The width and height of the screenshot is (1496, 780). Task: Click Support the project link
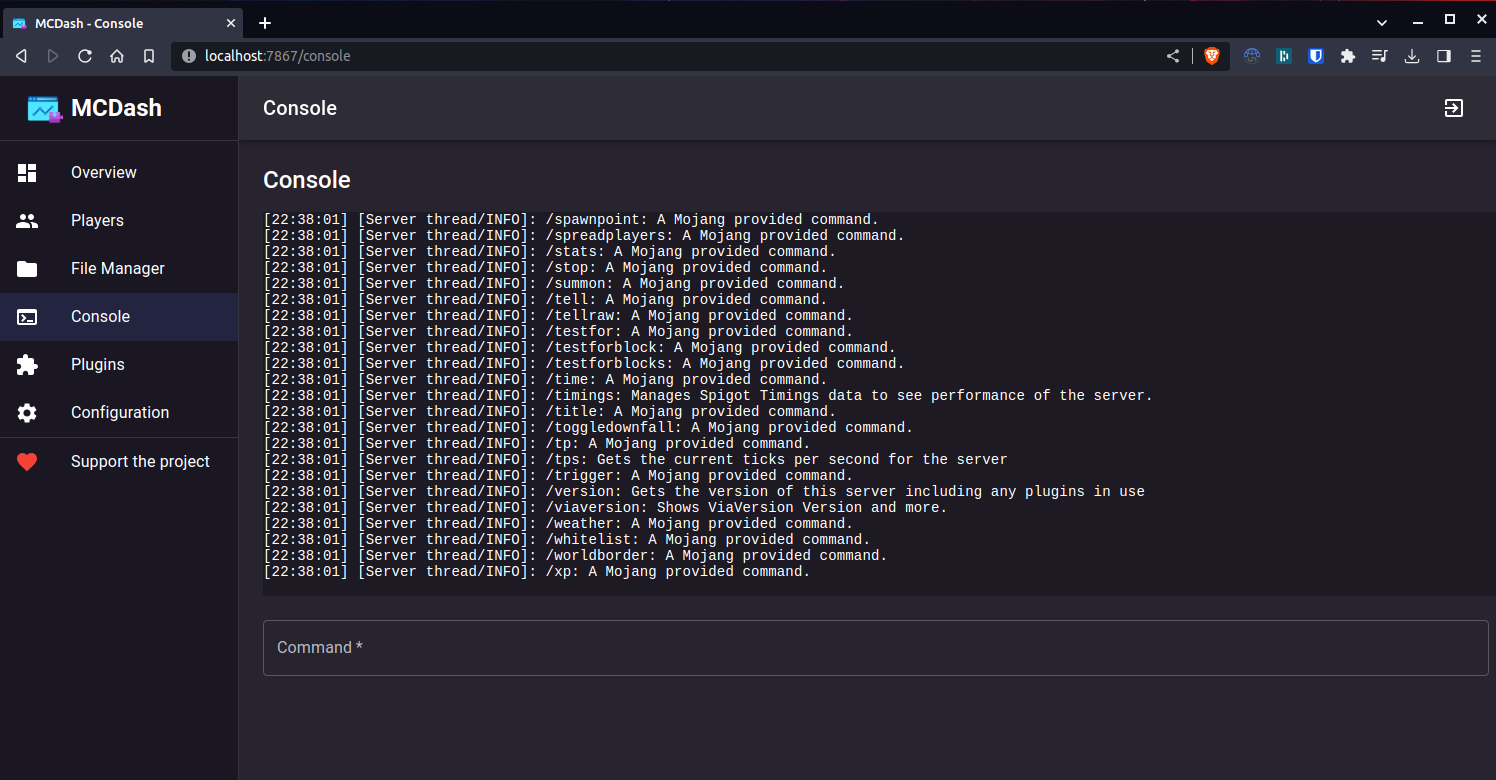coord(119,462)
